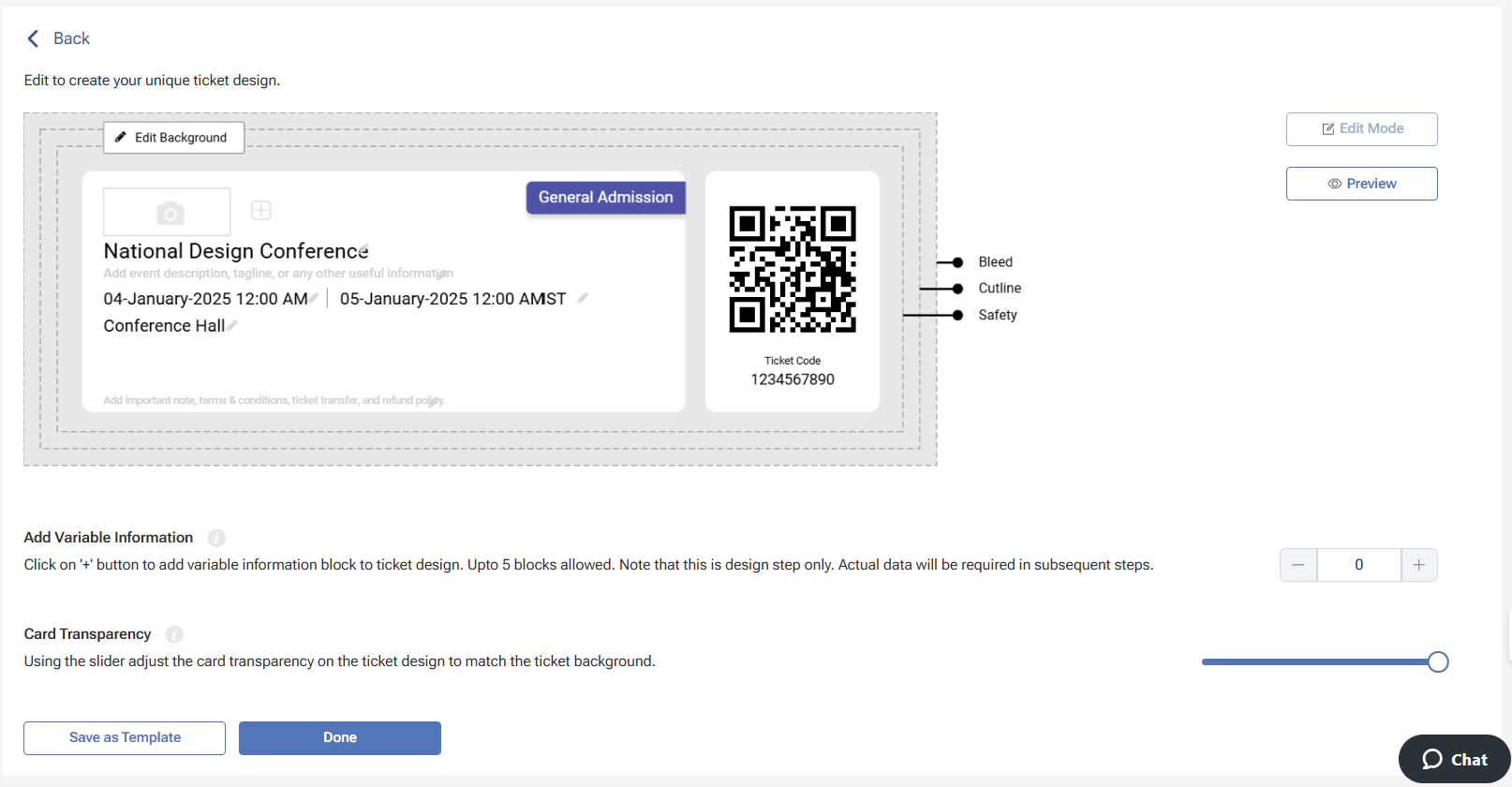This screenshot has height=787, width=1512.
Task: Click the start date 04-January-2025 12:00 AM
Action: (x=205, y=299)
